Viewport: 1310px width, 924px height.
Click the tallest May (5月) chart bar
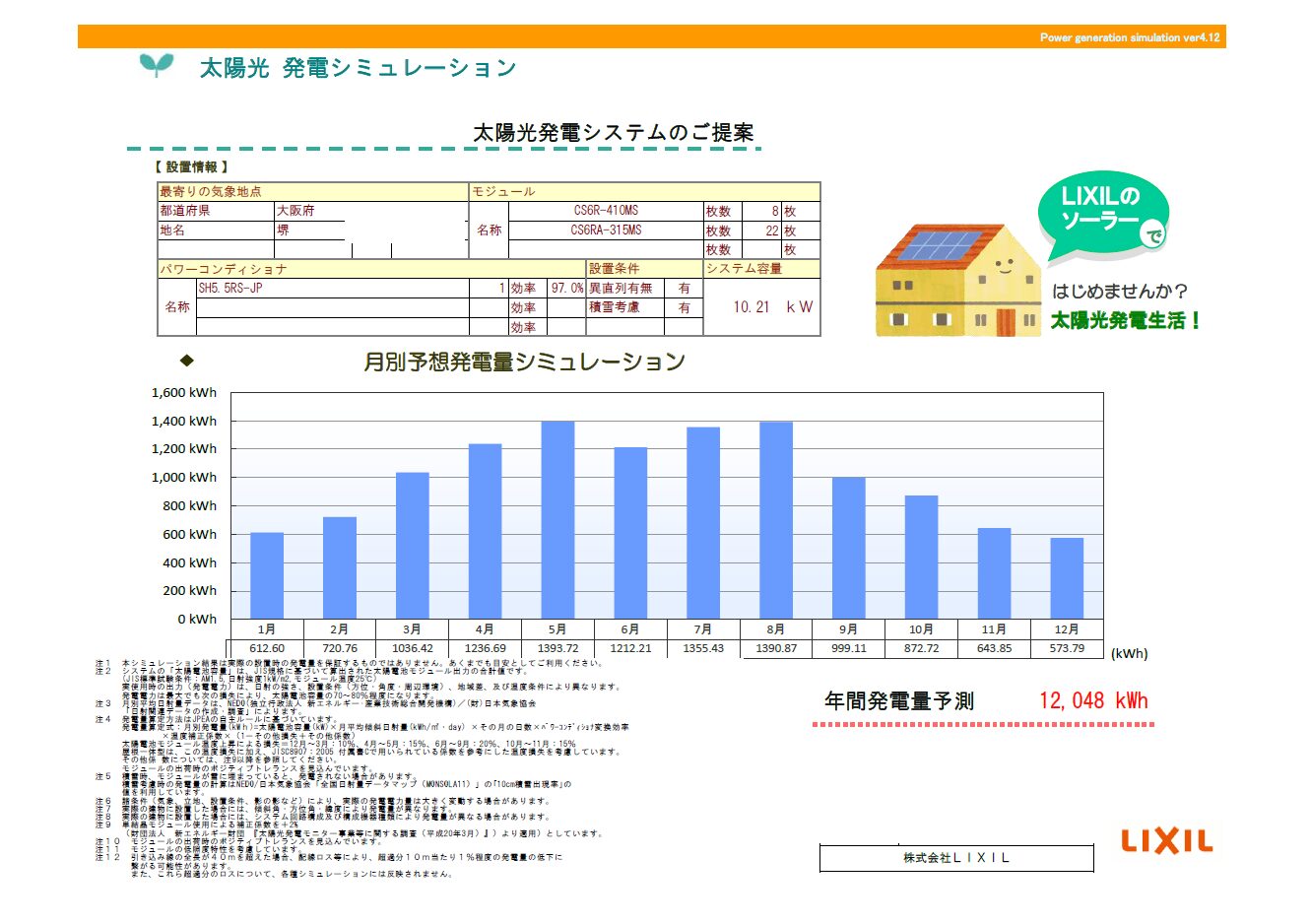(x=557, y=517)
